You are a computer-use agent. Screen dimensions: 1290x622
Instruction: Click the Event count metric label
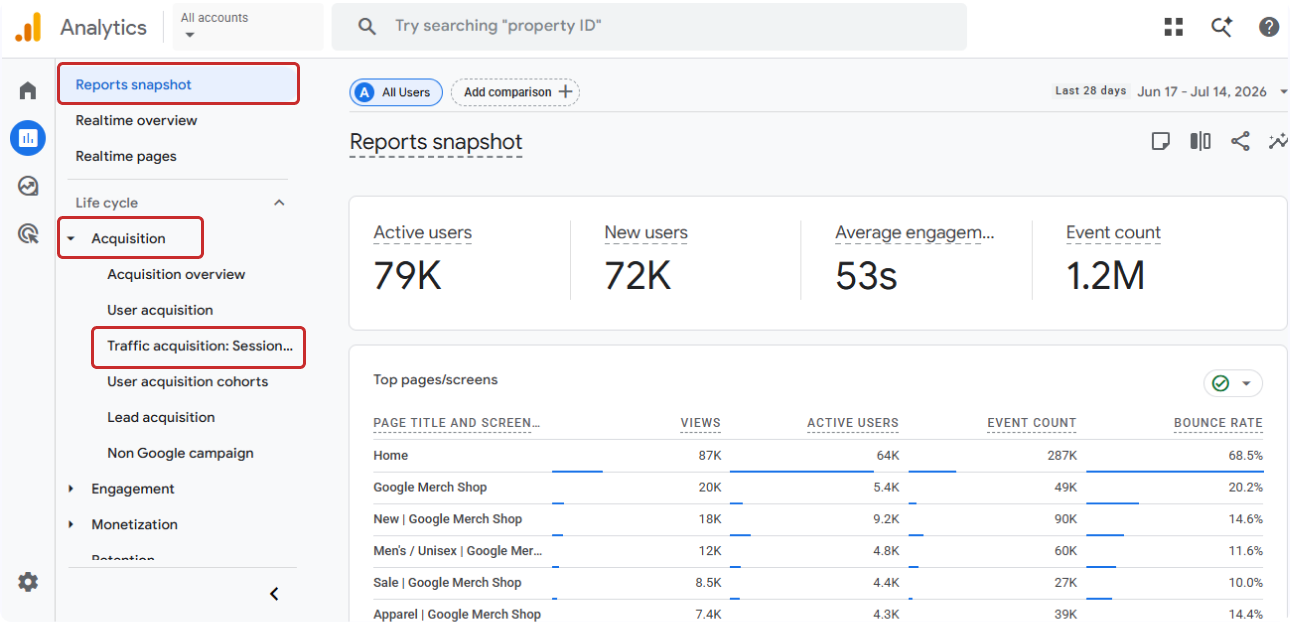[1113, 233]
